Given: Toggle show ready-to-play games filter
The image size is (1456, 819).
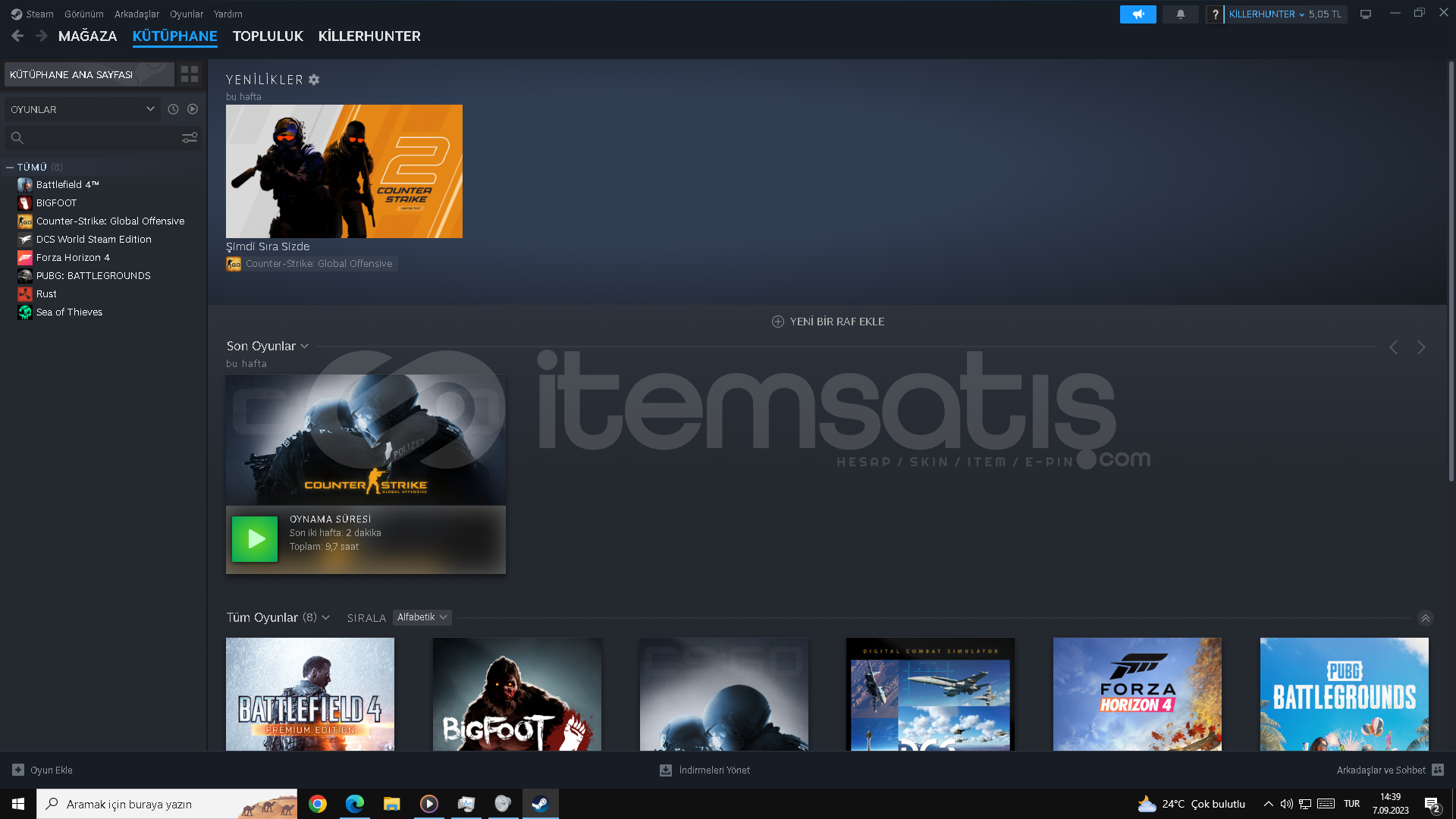Looking at the screenshot, I should [x=193, y=109].
